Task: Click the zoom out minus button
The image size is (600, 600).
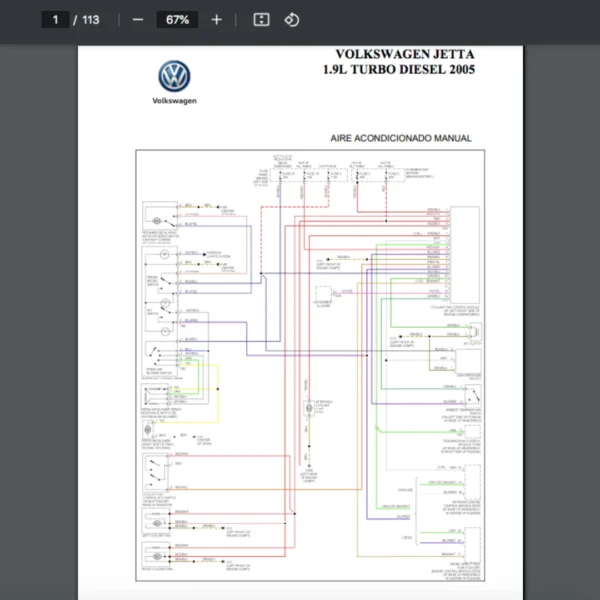Action: tap(138, 20)
